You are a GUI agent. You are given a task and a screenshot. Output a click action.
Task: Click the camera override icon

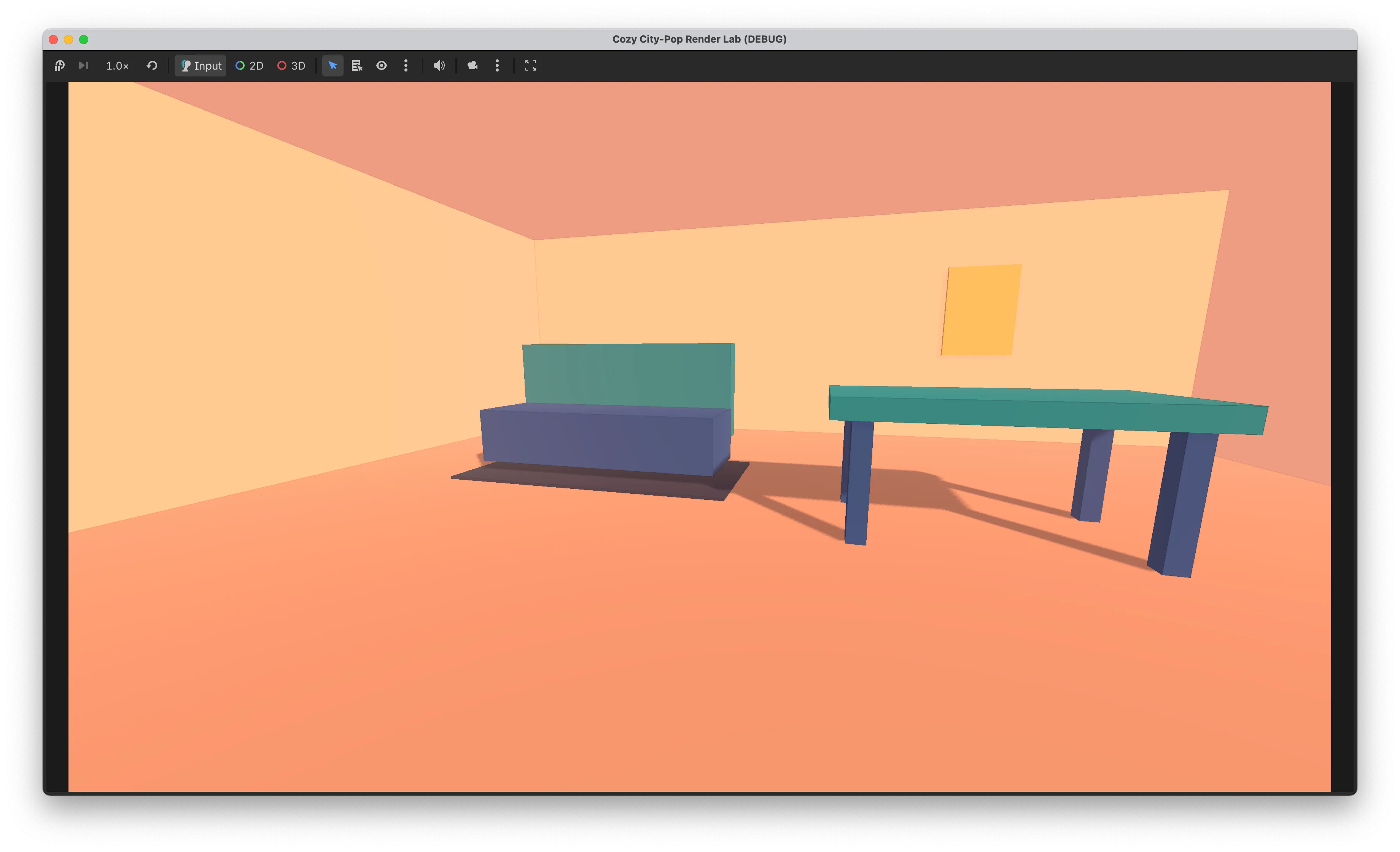(x=473, y=66)
